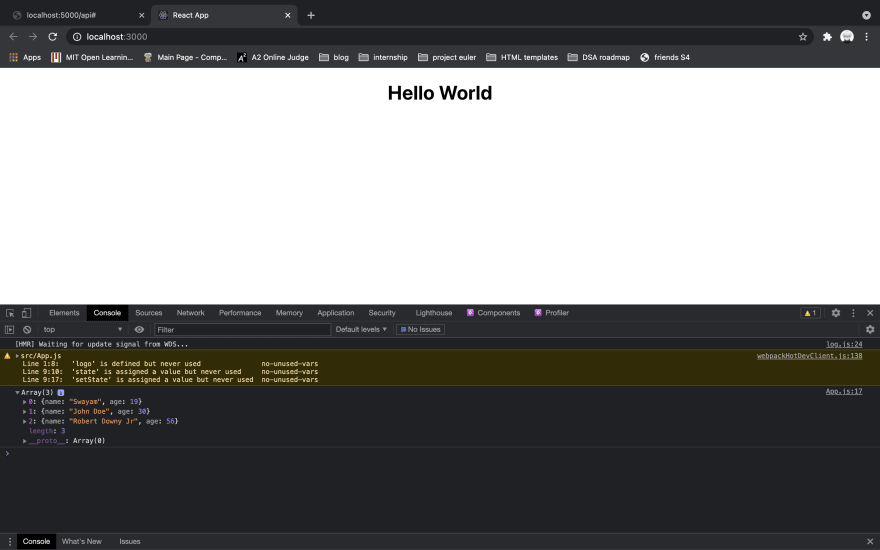Switch to the Performance panel
Image resolution: width=880 pixels, height=550 pixels.
(240, 313)
